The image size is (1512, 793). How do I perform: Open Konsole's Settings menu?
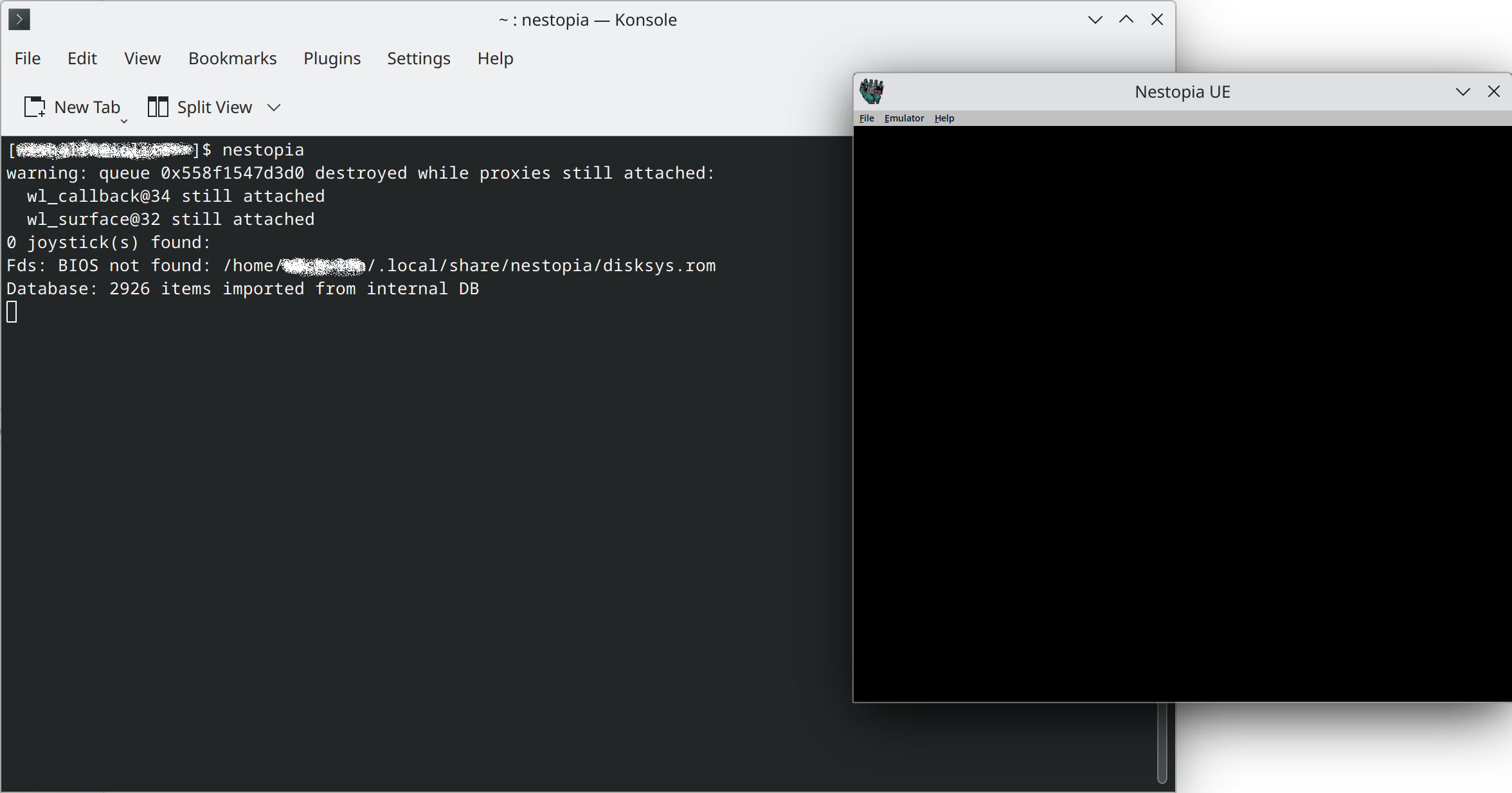pyautogui.click(x=419, y=58)
